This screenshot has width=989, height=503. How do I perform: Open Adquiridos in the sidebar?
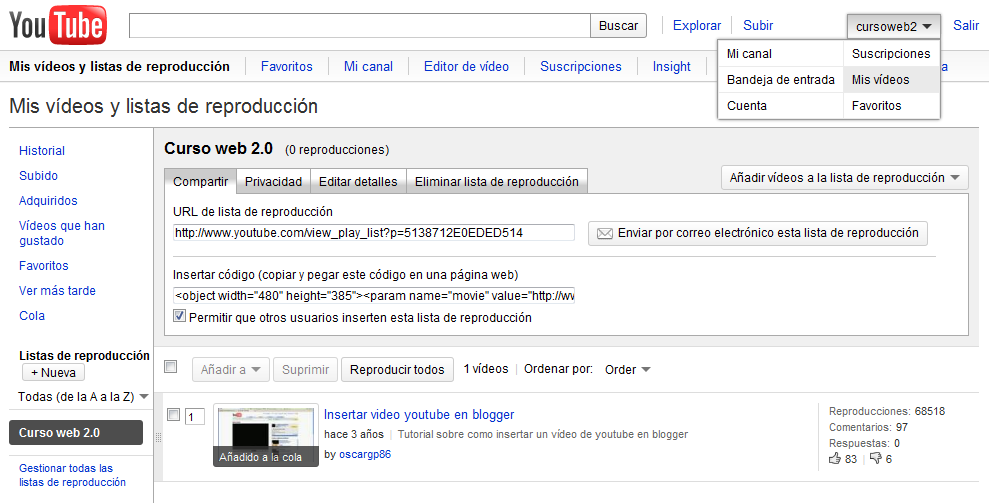click(x=48, y=201)
